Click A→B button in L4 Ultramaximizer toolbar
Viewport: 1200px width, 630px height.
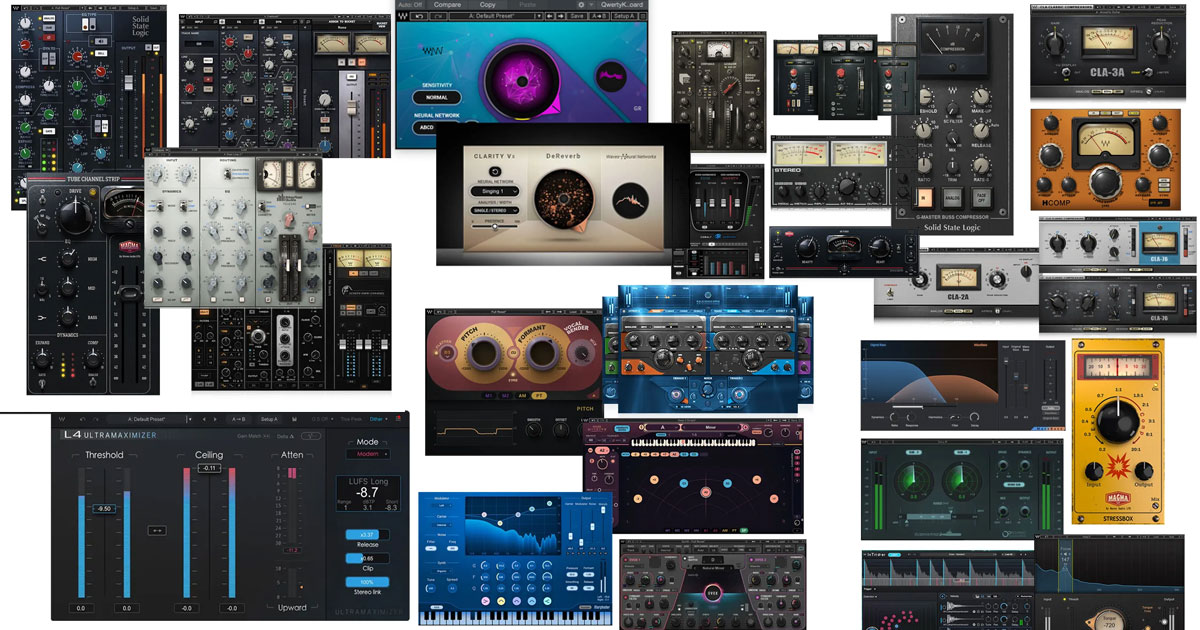point(238,419)
